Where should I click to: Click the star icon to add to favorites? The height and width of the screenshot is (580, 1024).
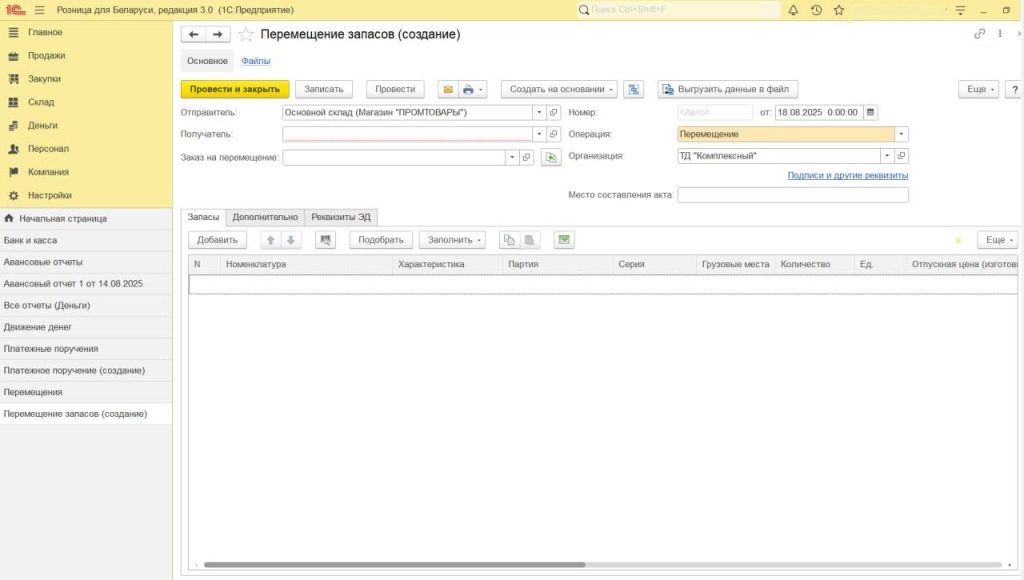pos(246,34)
